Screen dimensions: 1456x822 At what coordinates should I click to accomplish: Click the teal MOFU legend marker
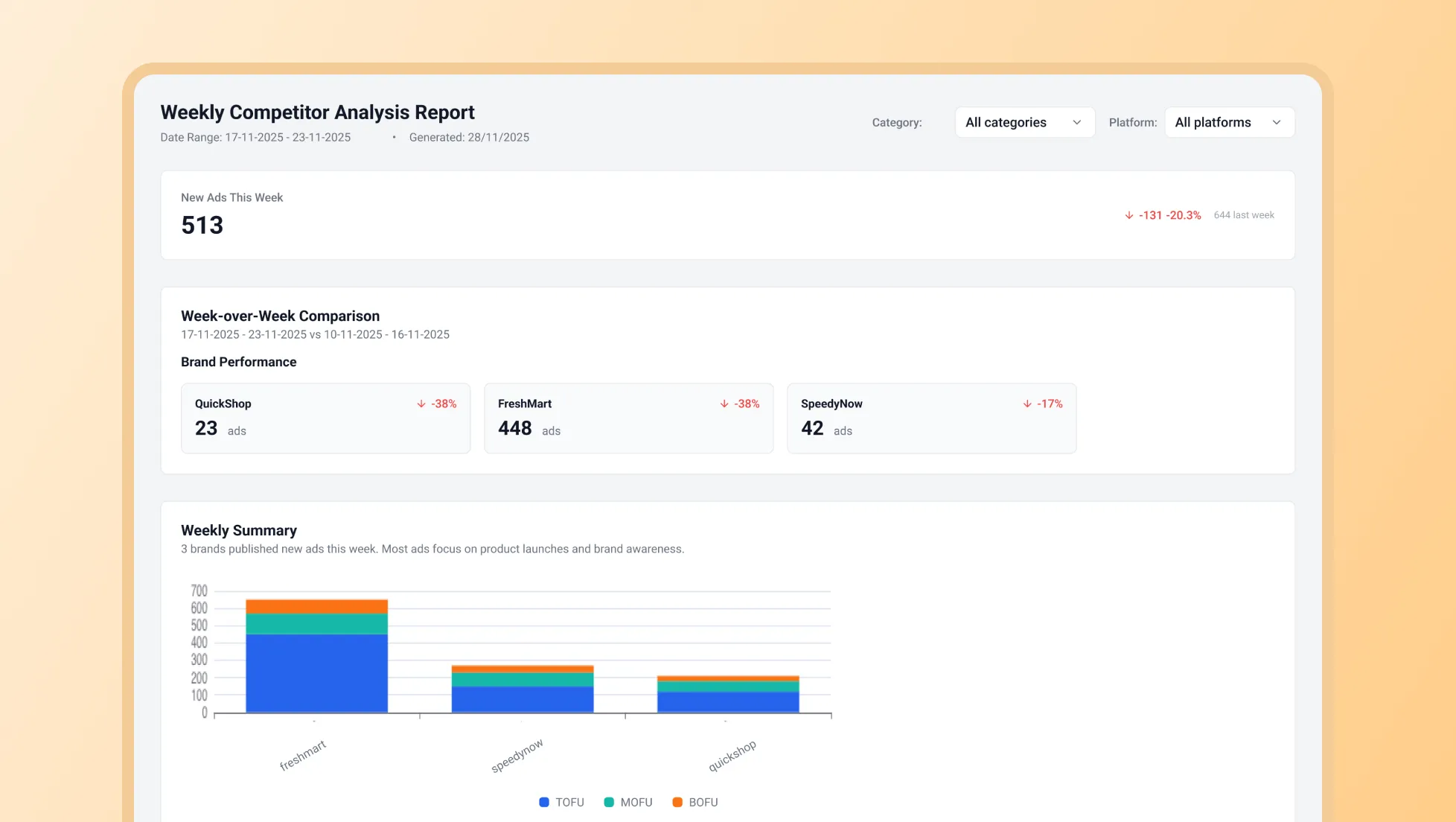tap(609, 802)
